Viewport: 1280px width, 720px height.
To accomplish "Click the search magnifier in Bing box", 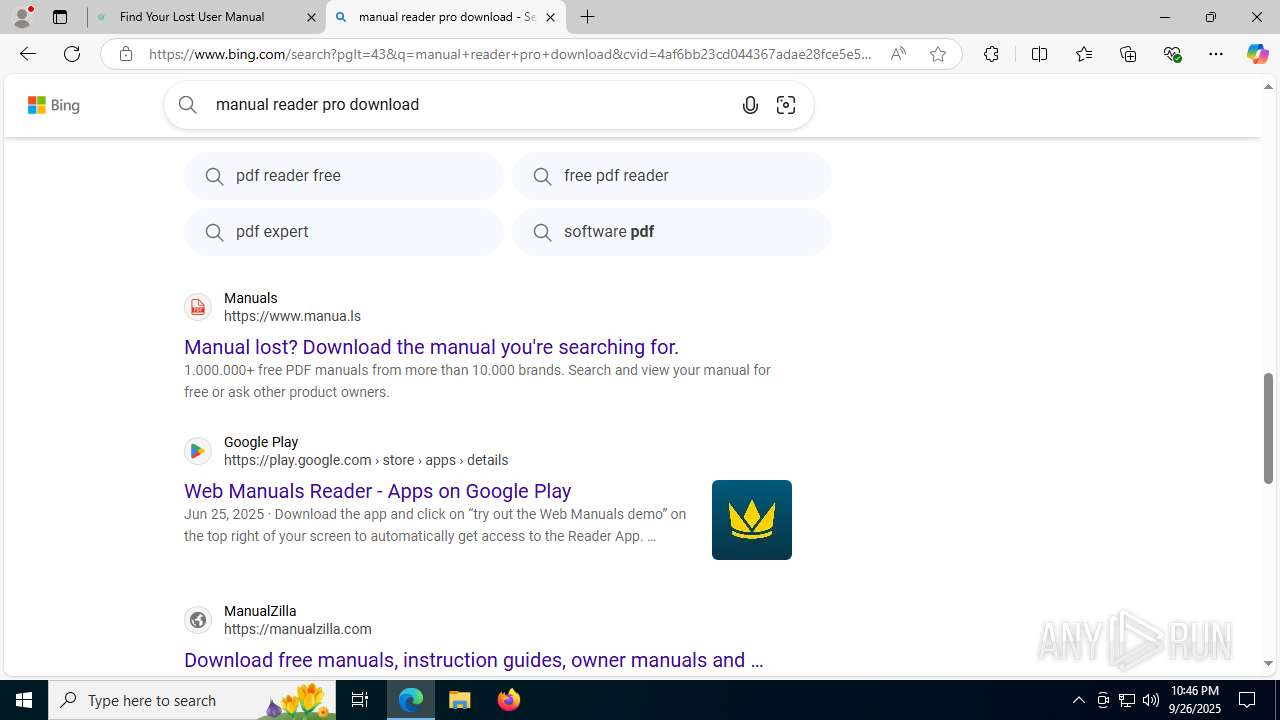I will pos(188,105).
